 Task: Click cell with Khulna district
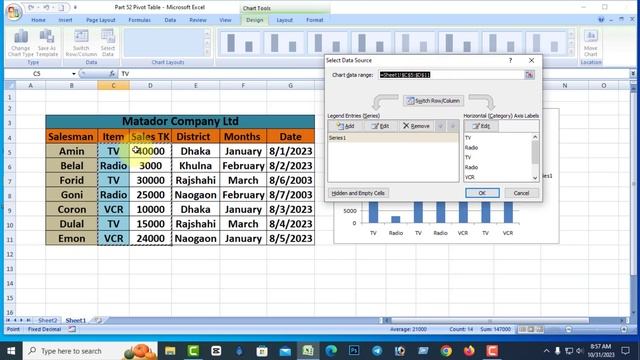click(x=196, y=166)
